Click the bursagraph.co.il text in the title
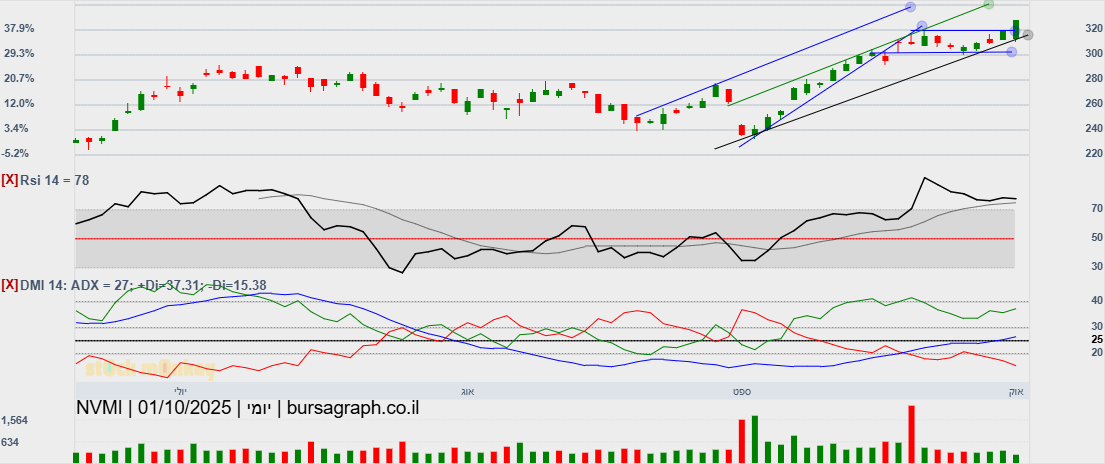The image size is (1105, 464). pos(353,408)
